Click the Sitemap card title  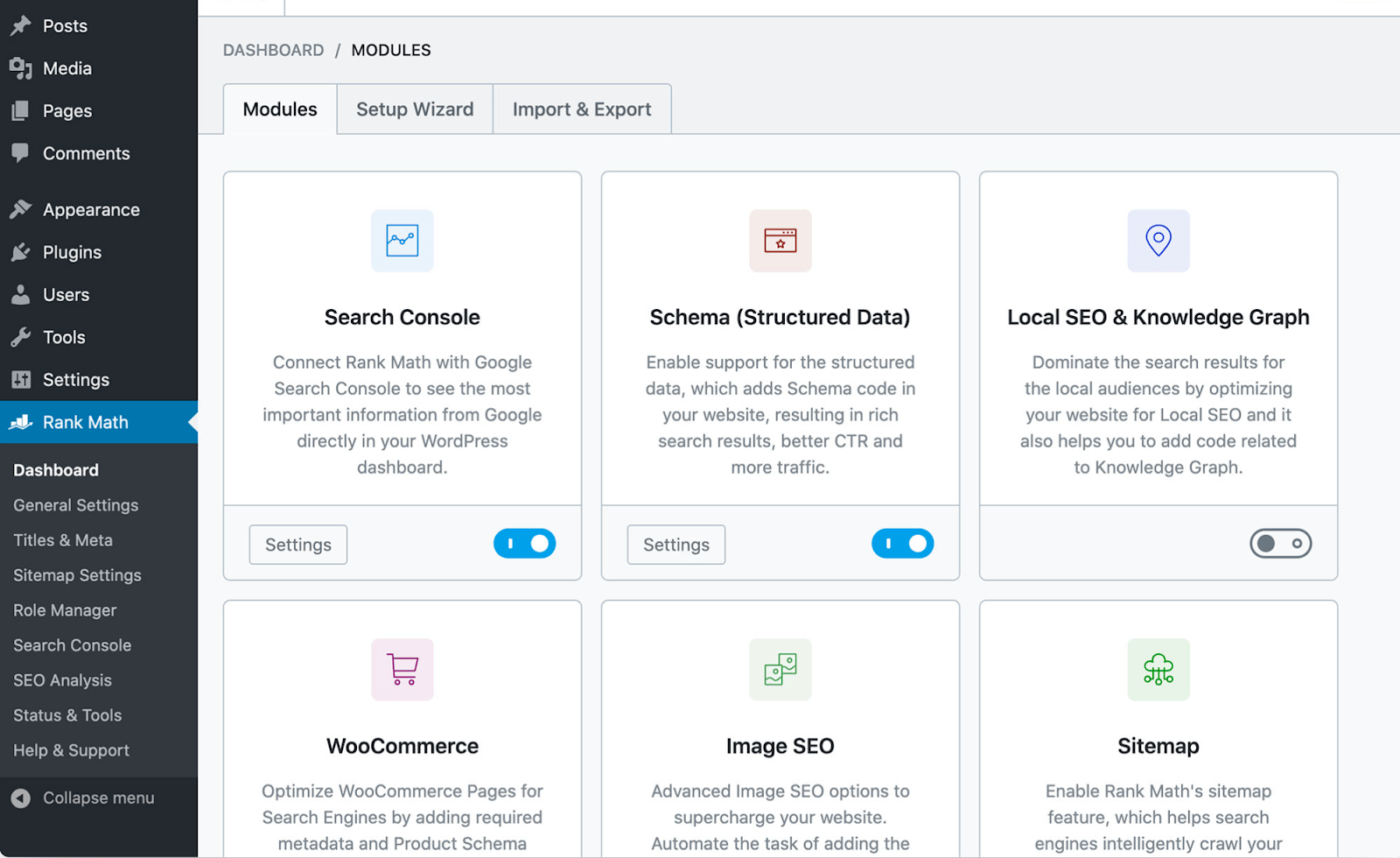[x=1158, y=746]
